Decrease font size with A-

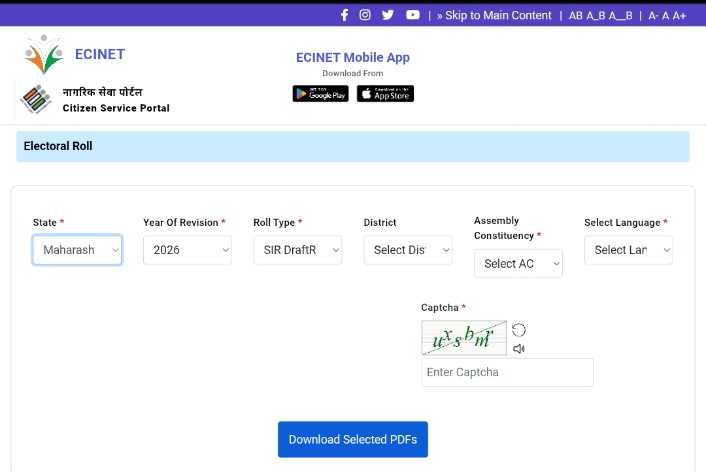coord(653,16)
